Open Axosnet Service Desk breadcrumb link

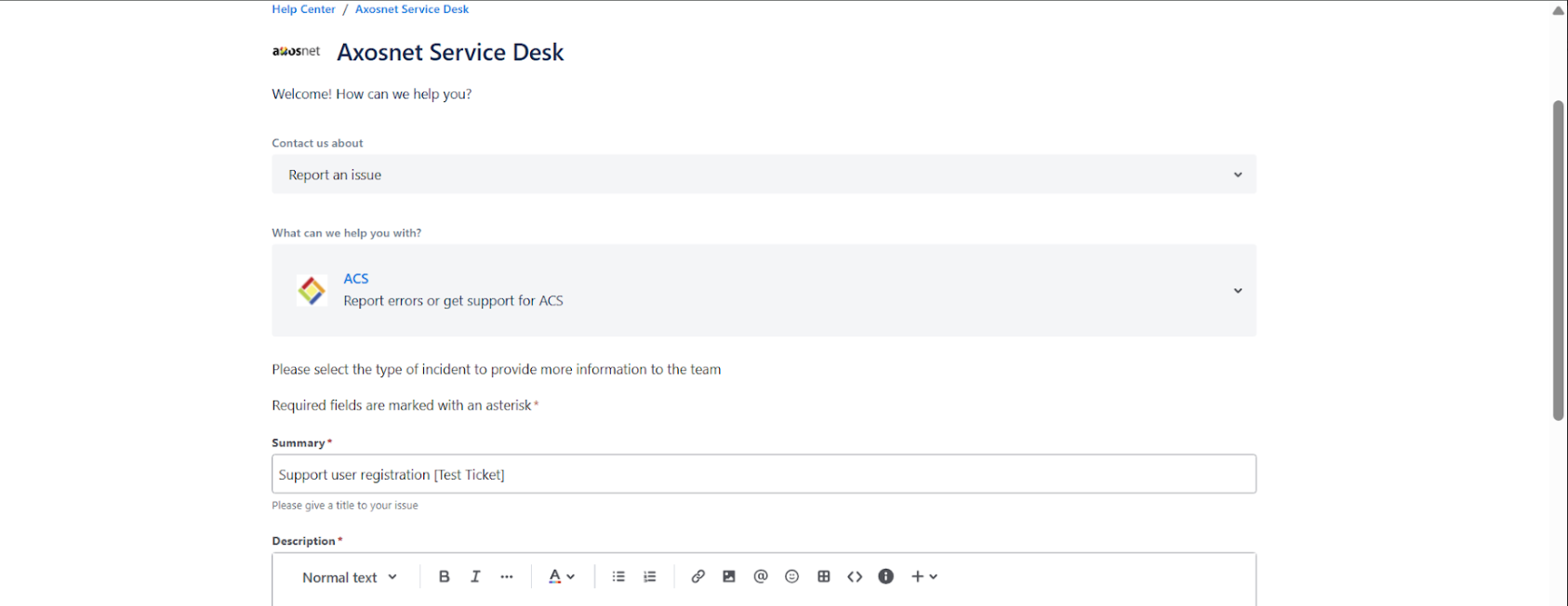(x=411, y=9)
